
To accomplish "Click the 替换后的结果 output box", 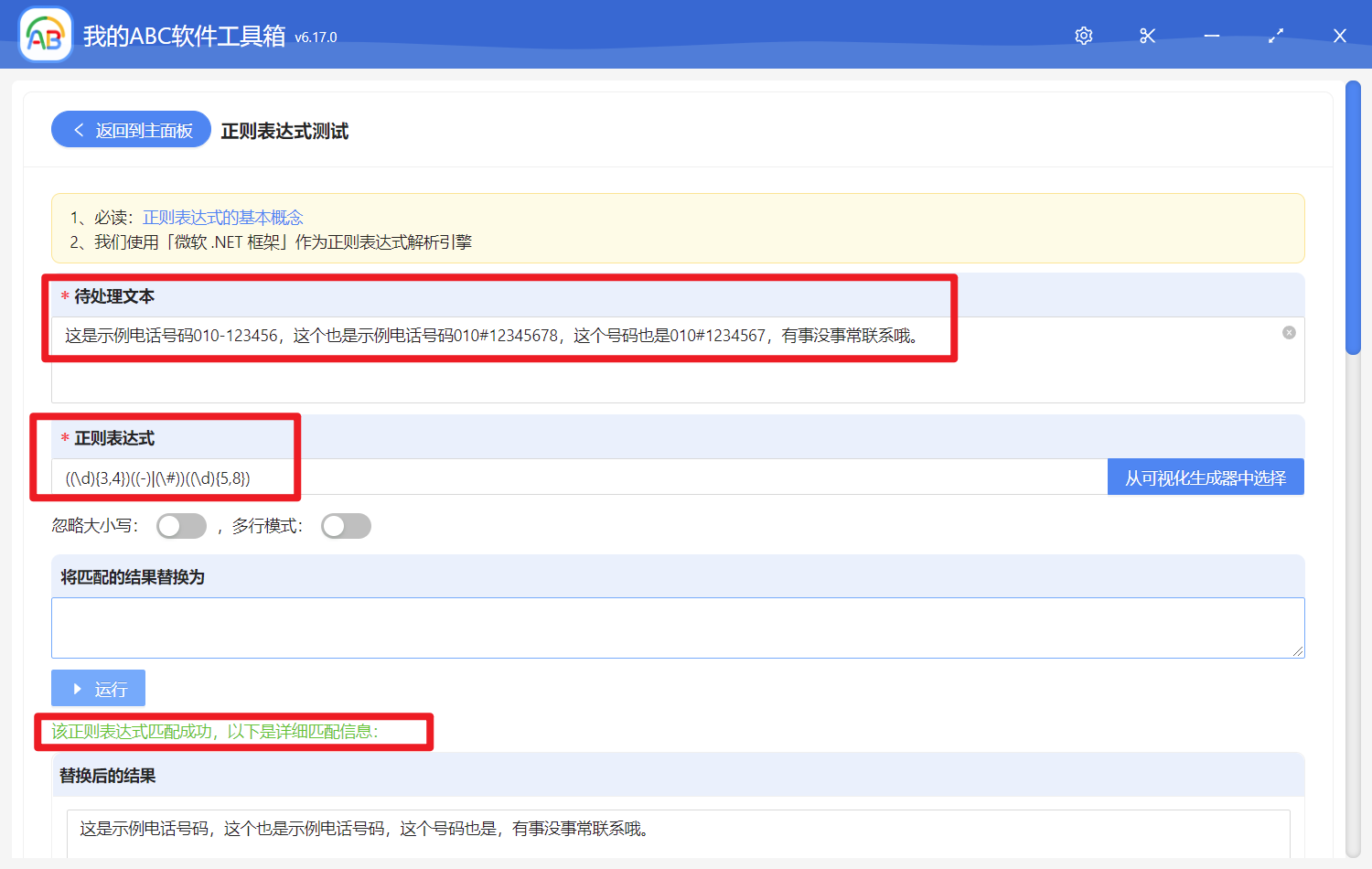I will tap(677, 831).
